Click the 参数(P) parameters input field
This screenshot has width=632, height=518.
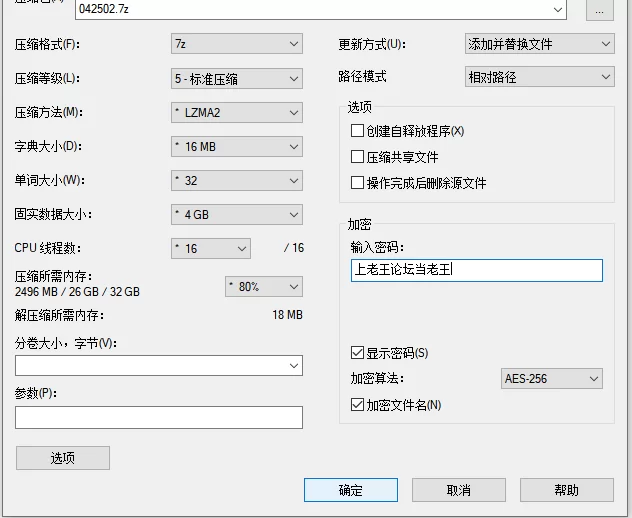(x=159, y=417)
